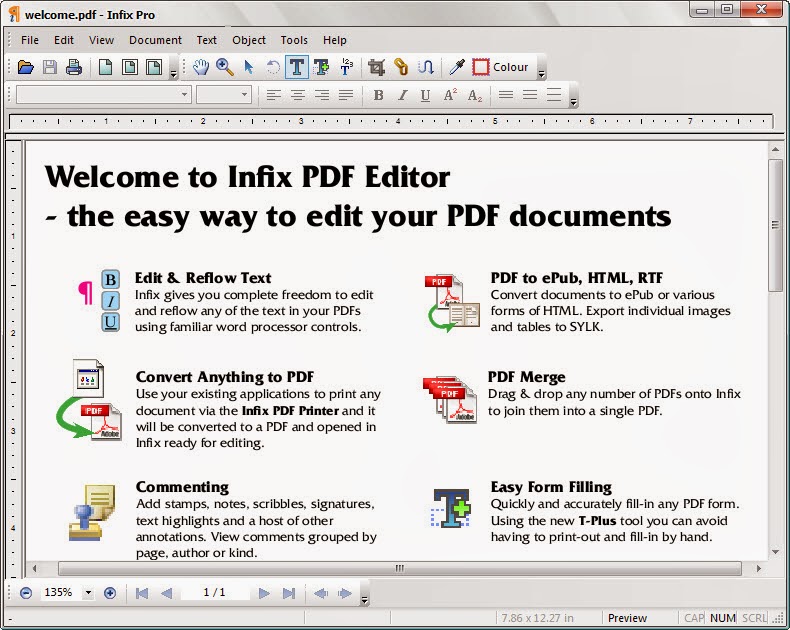Open a PDF with the folder icon
790x630 pixels.
coord(25,67)
